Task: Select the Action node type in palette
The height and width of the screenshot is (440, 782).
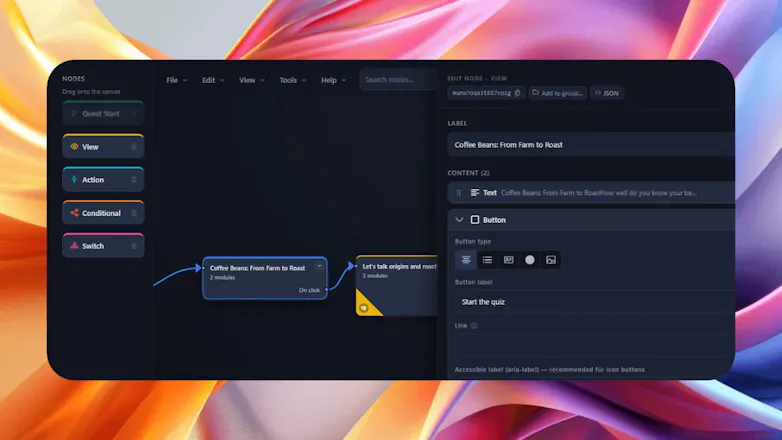Action: click(x=103, y=179)
